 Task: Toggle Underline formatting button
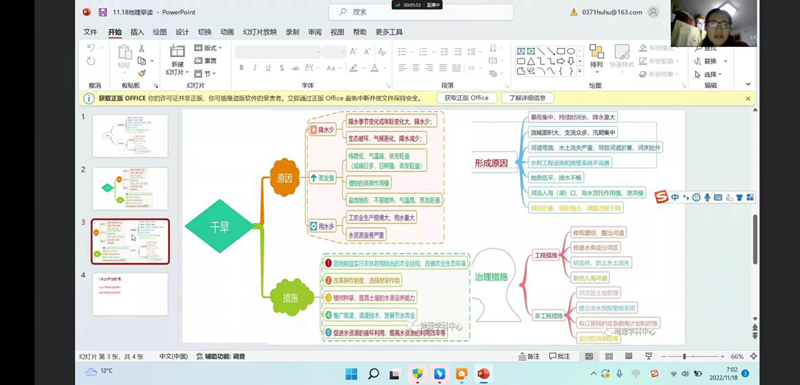tap(268, 68)
